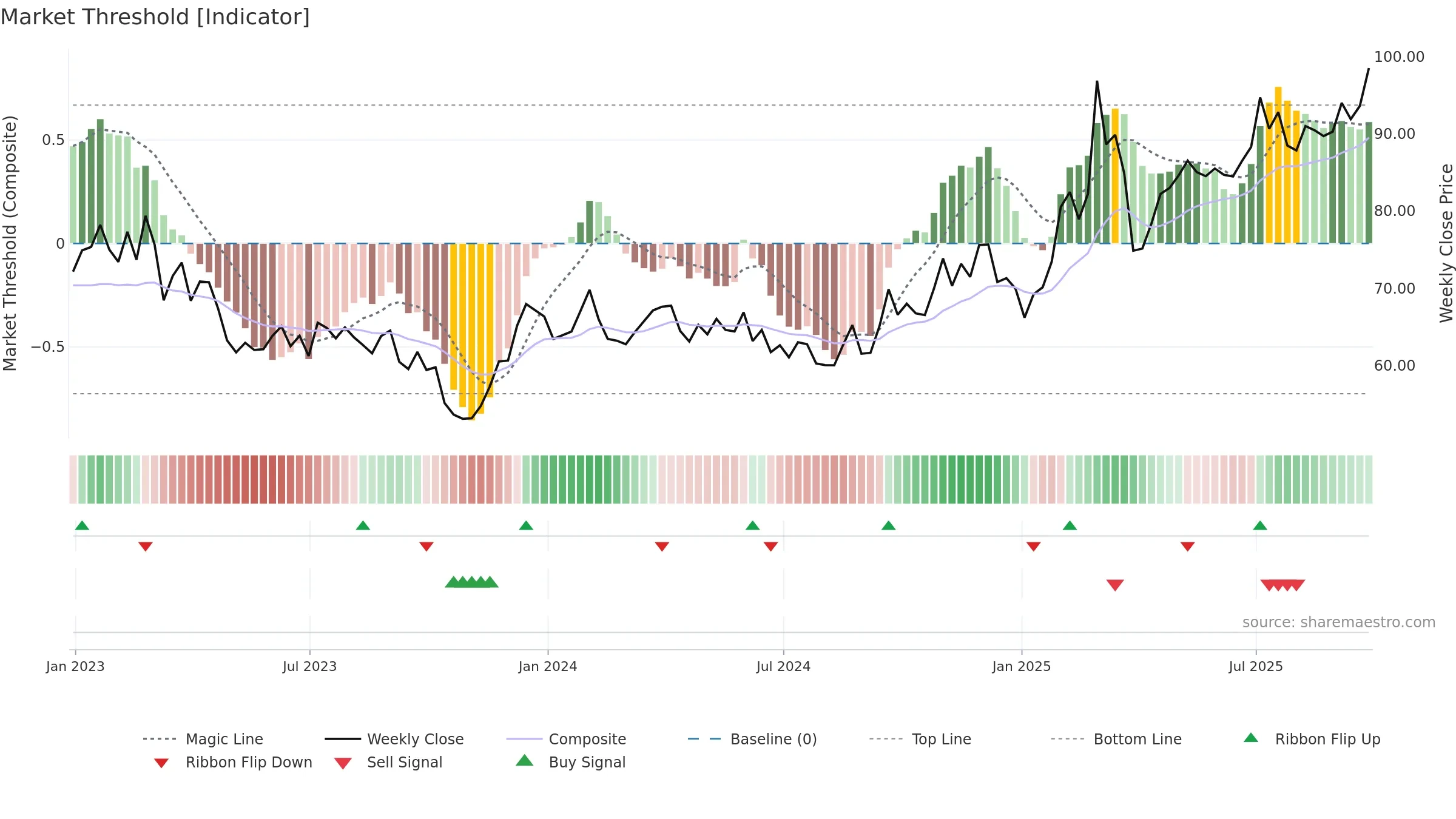Toggle the Buy Signal legend entry

570,762
